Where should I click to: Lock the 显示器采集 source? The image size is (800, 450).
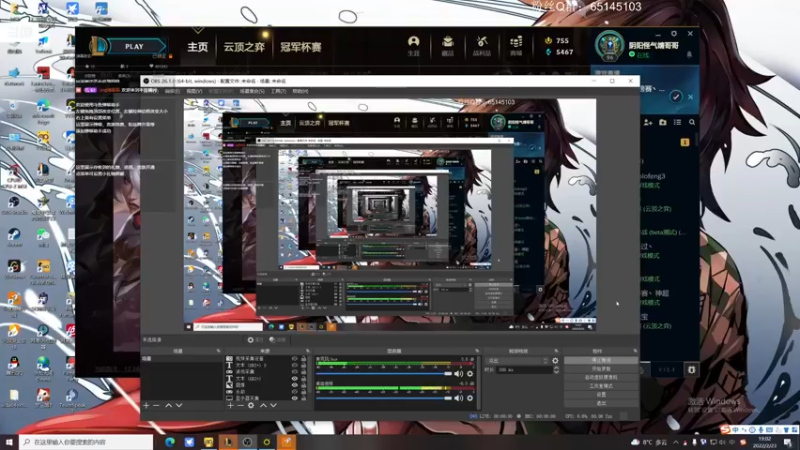pyautogui.click(x=304, y=398)
